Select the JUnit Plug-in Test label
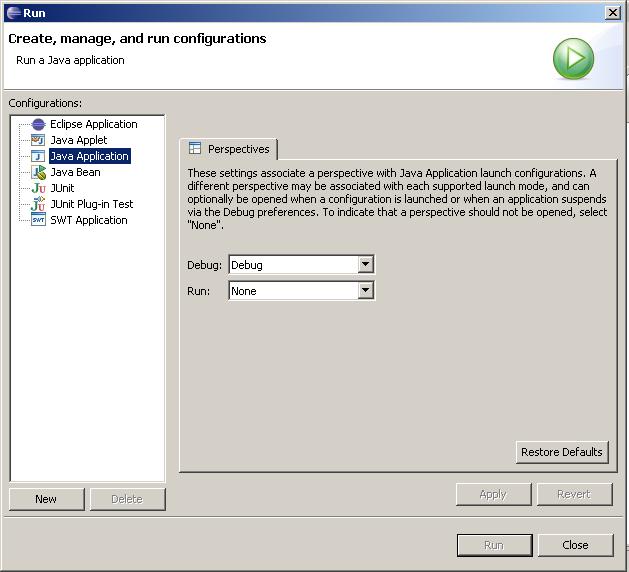The width and height of the screenshot is (629, 572). pos(92,204)
